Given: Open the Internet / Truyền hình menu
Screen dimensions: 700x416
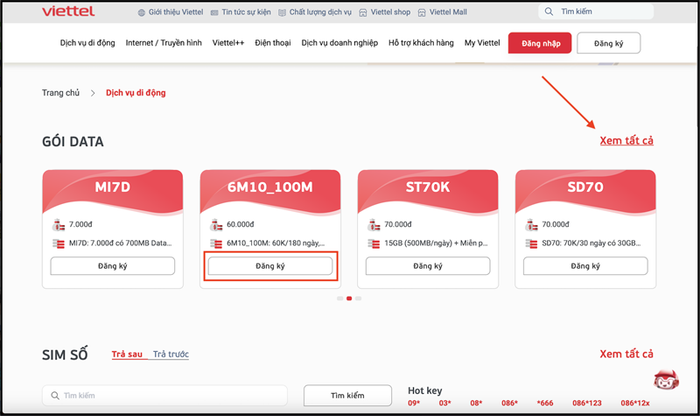Looking at the screenshot, I should click(x=164, y=43).
